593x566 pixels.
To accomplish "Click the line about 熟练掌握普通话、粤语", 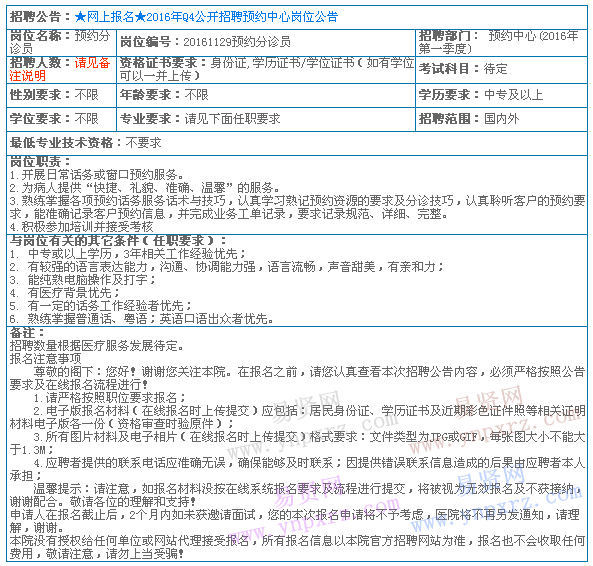I will point(141,319).
